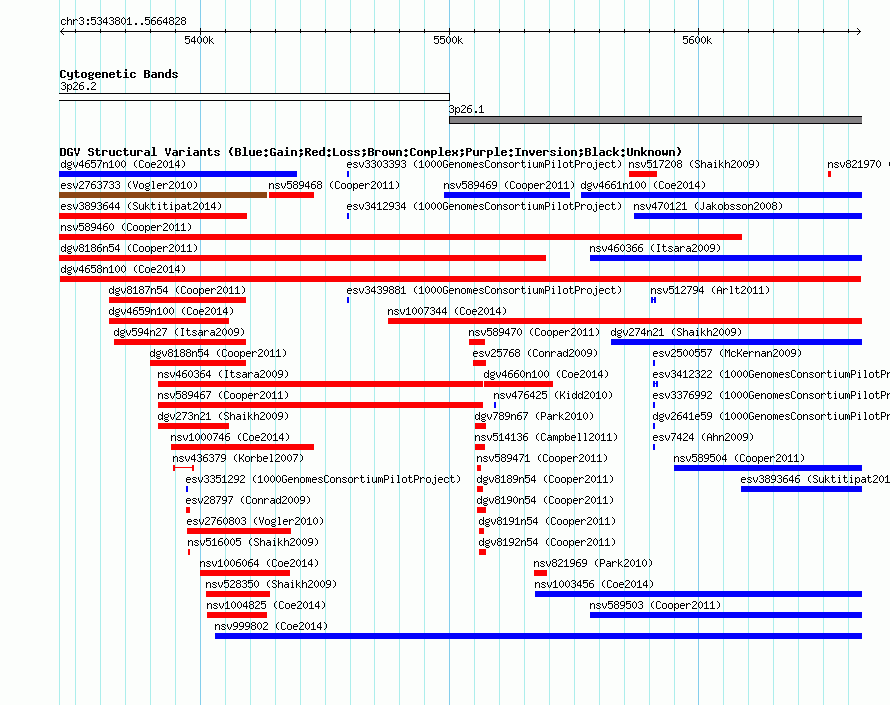Click the 5400k ruler position label
890x705 pixels.
click(199, 40)
